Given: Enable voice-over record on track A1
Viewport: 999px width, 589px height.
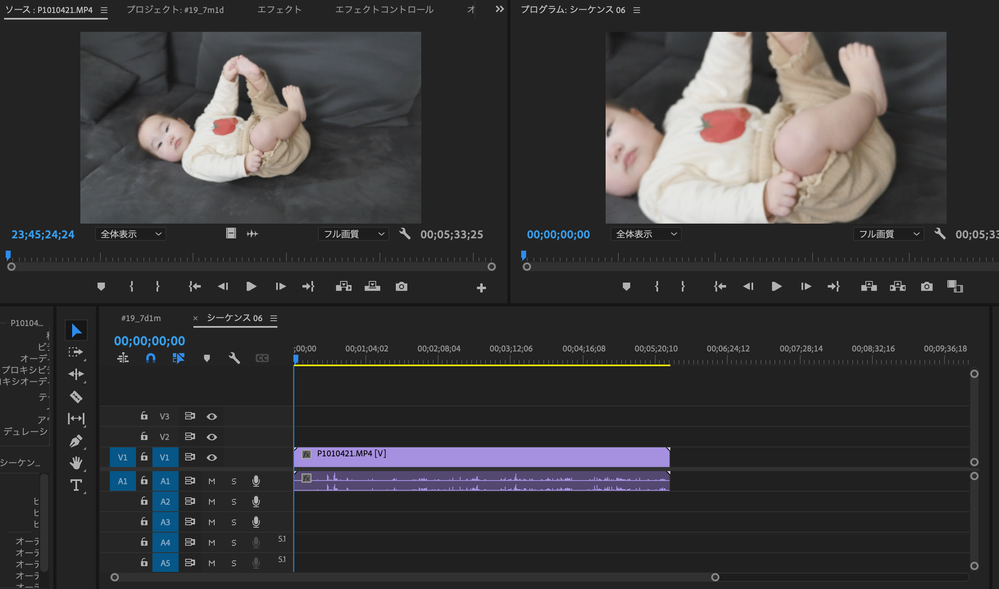Looking at the screenshot, I should point(255,481).
